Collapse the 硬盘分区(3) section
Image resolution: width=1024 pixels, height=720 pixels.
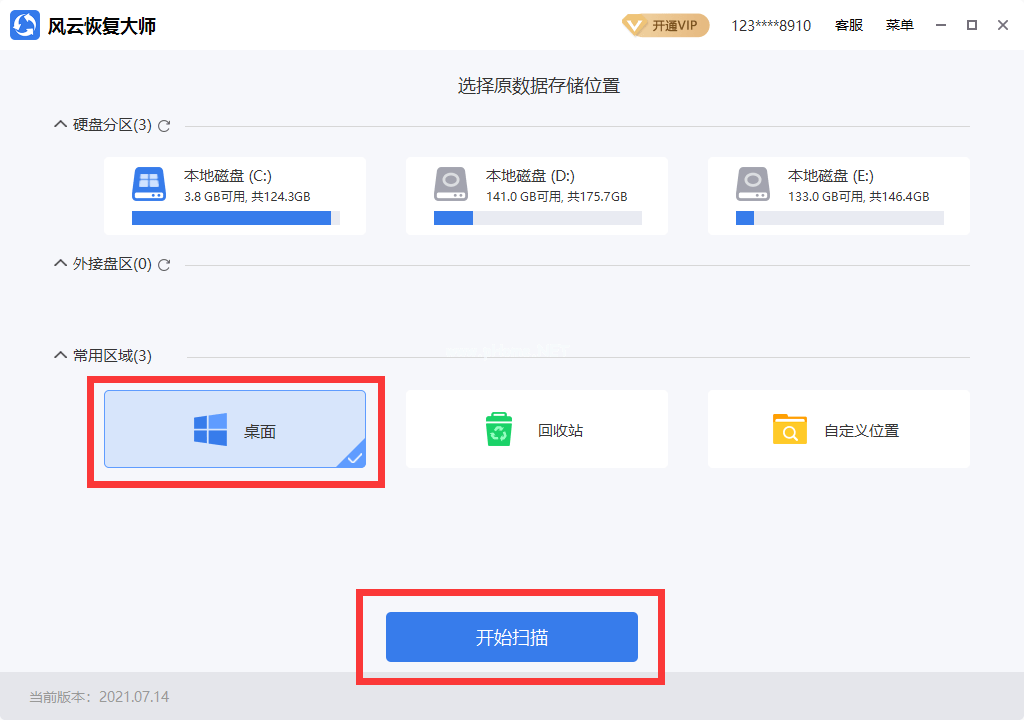(x=60, y=124)
